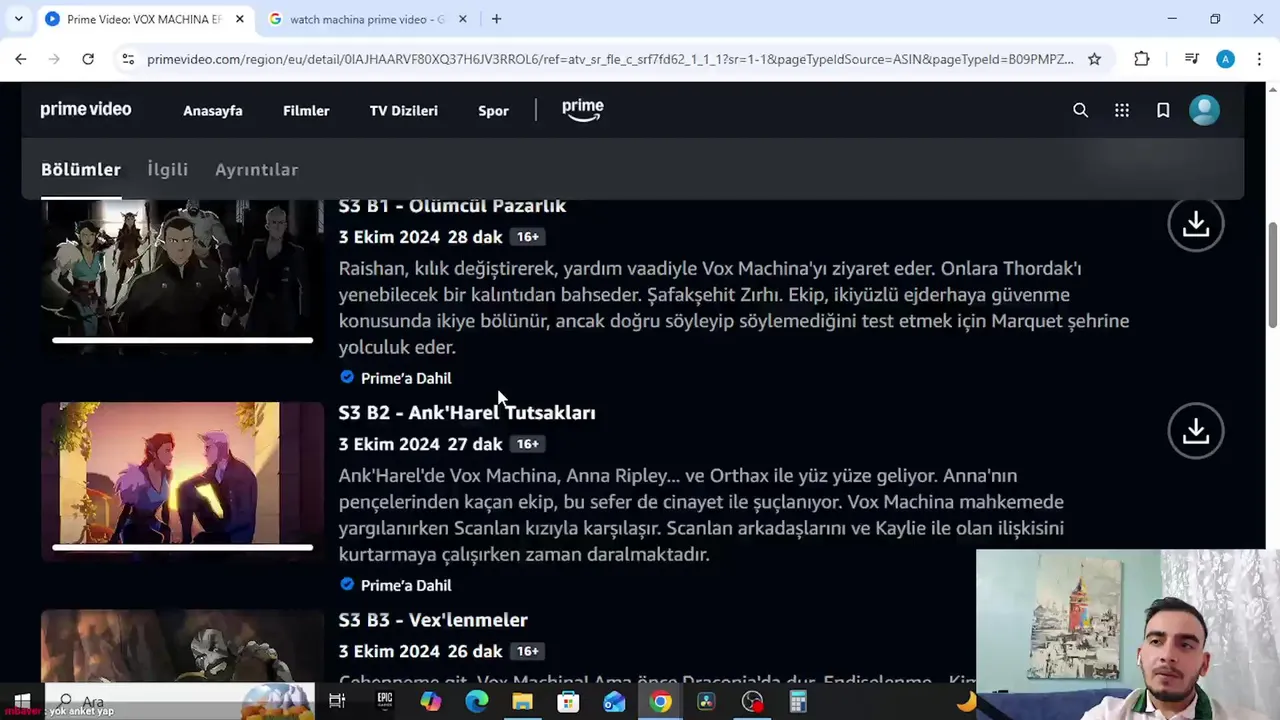This screenshot has width=1280, height=720.
Task: Close the Prime Video VOX MACHINA tab
Action: [240, 19]
